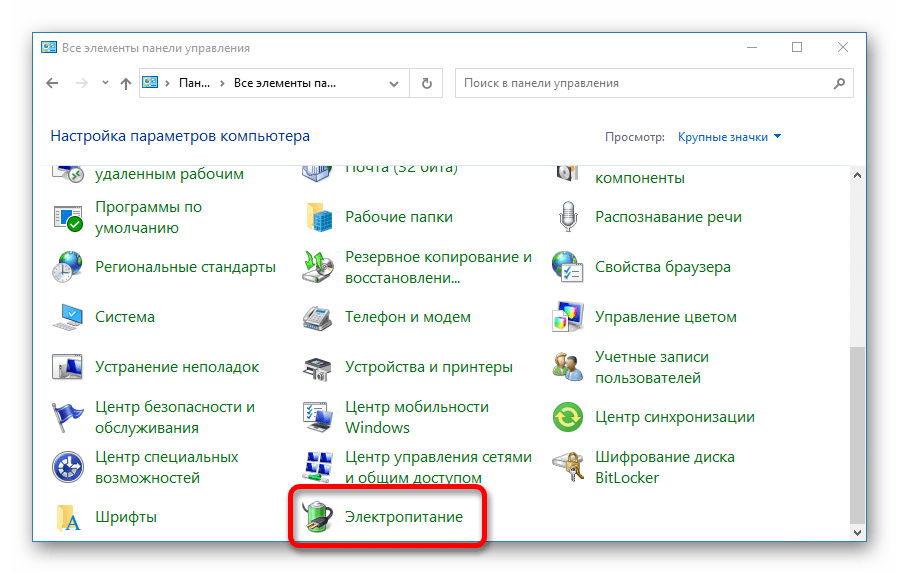This screenshot has width=899, height=574.
Task: Select the 'Все элементы па...' breadcrumb segment
Action: click(284, 84)
